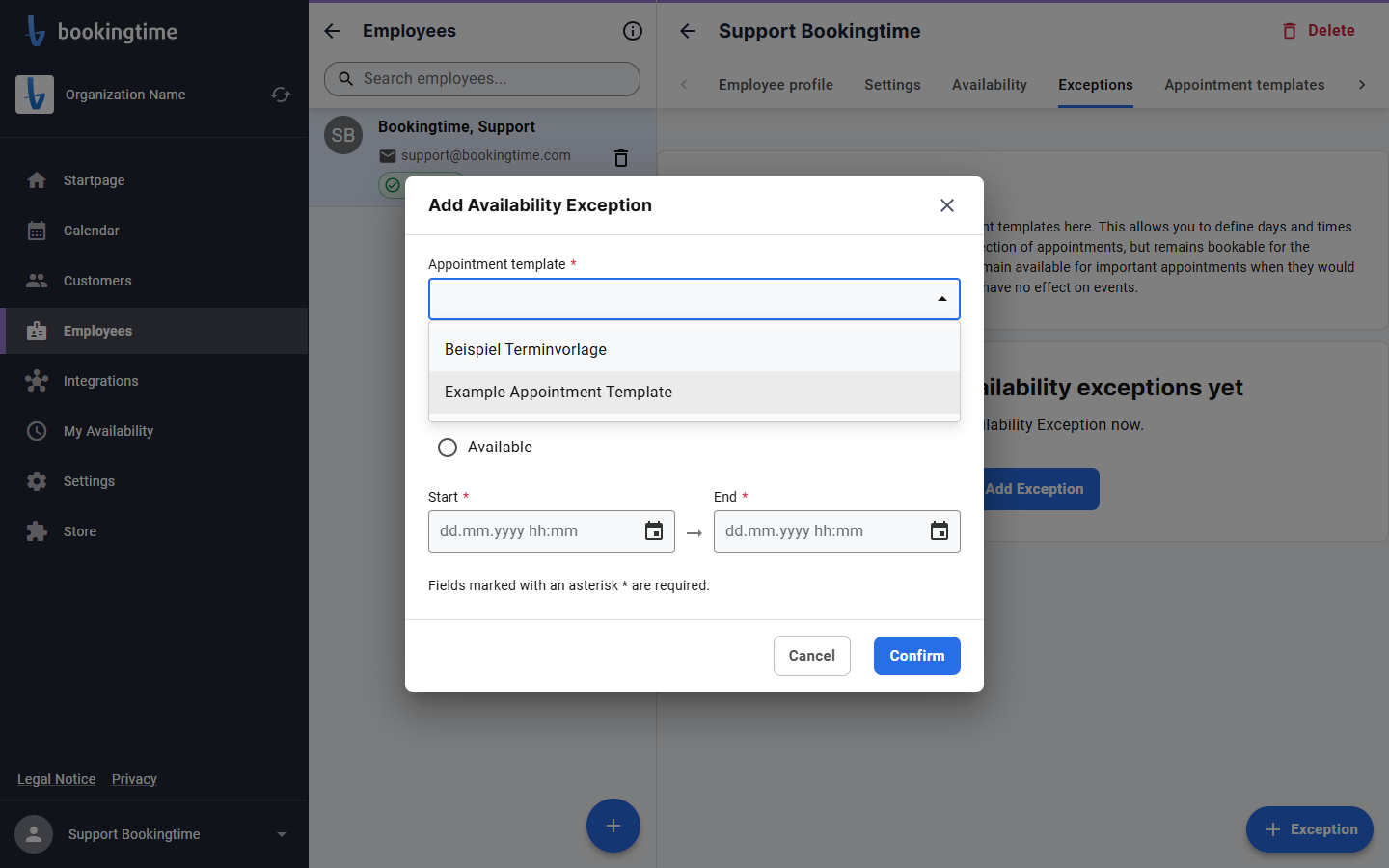Go back from Support Bookingtime details

coord(688,31)
